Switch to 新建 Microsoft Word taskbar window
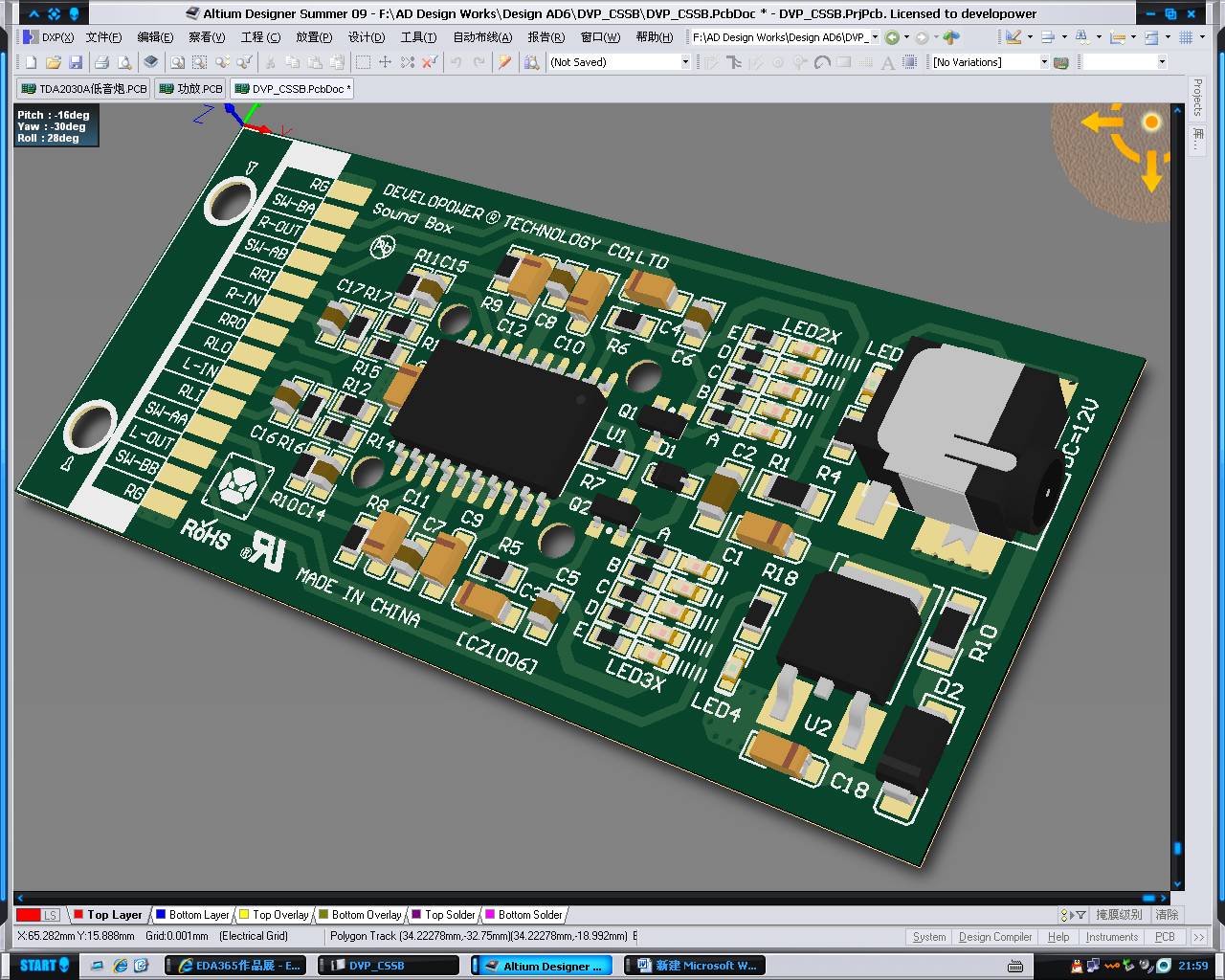 coord(697,966)
